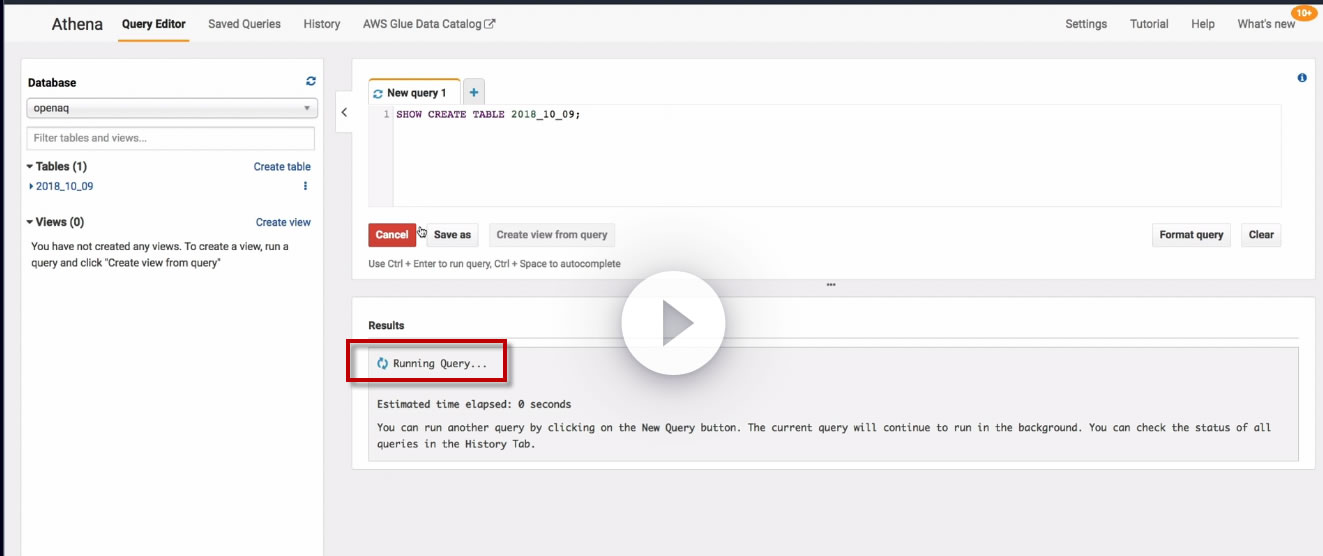The height and width of the screenshot is (556, 1323).
Task: Click inside the SQL query editor text
Action: click(x=488, y=114)
